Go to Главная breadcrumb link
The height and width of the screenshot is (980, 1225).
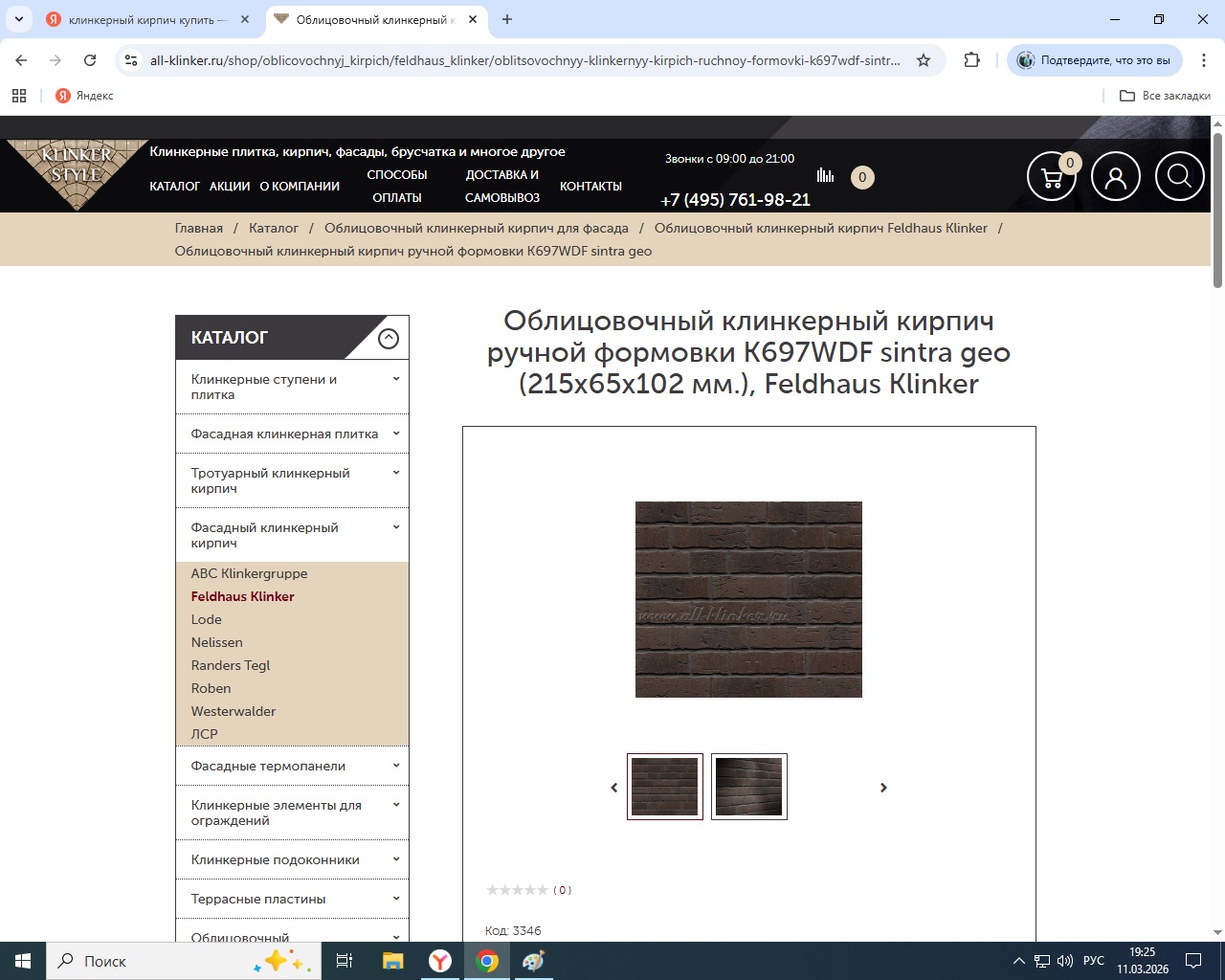tap(199, 228)
